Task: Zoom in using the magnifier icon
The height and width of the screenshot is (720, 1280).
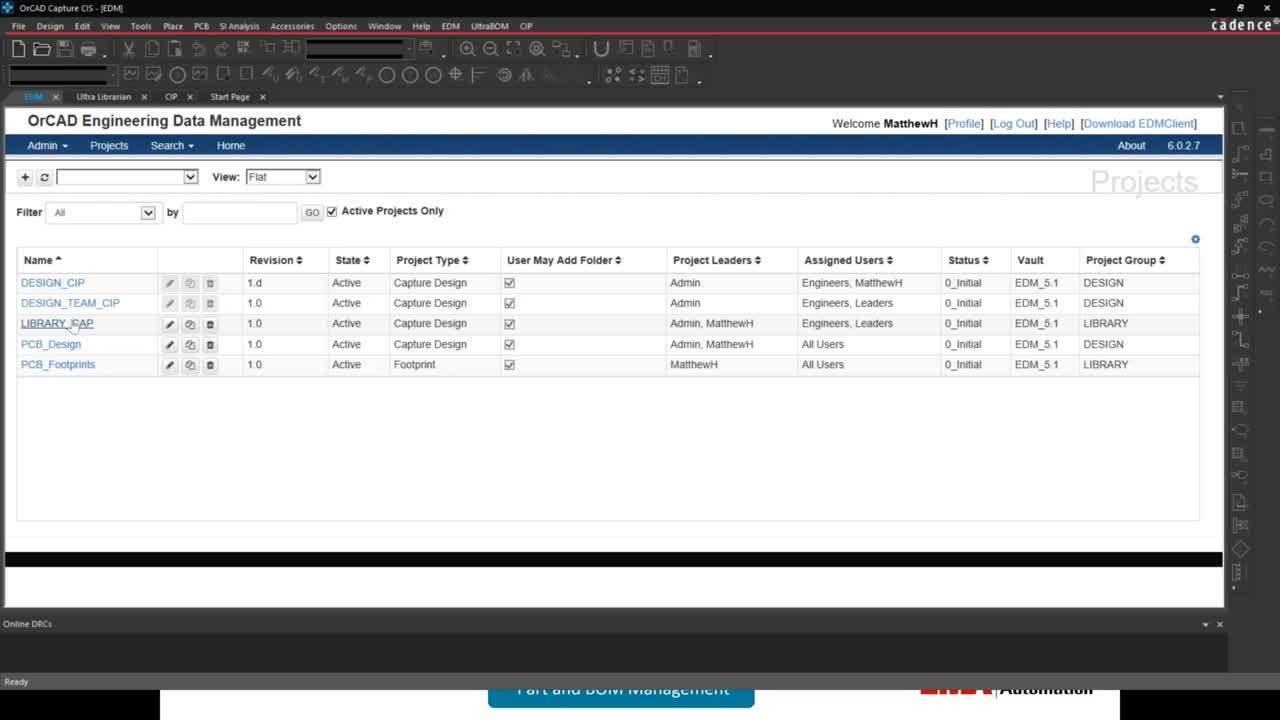Action: pos(467,48)
